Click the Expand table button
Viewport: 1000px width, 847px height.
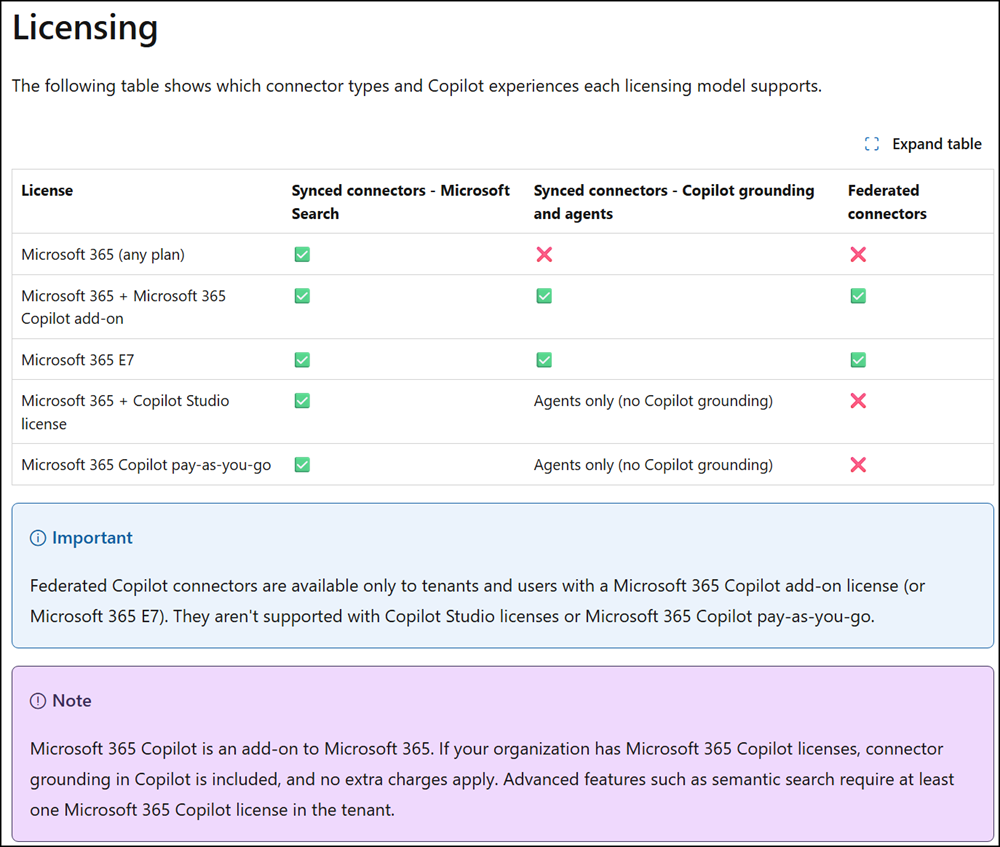[x=922, y=144]
